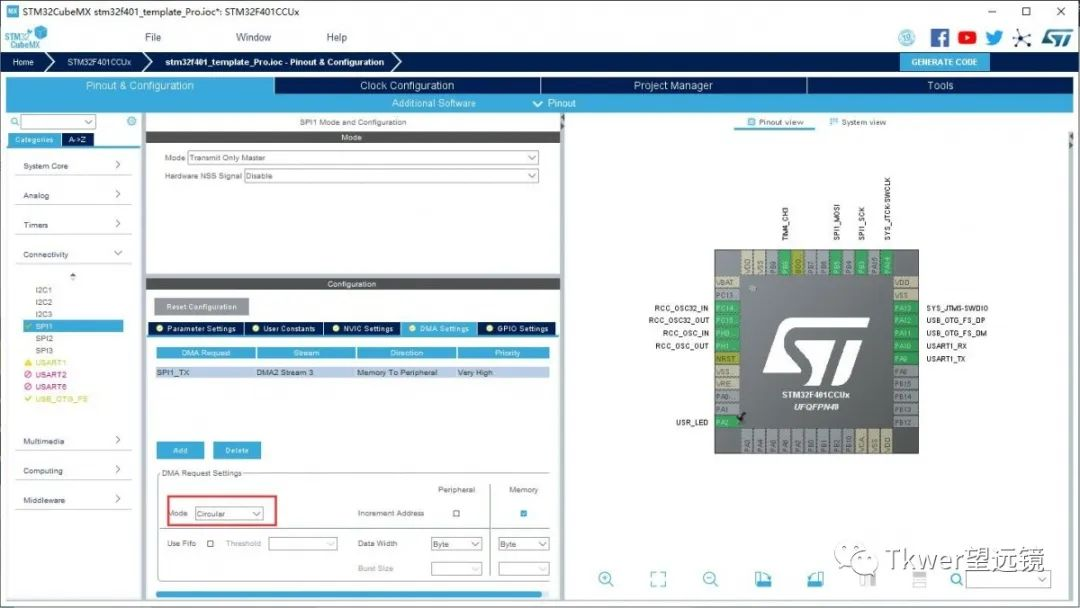Click the ST logo in header
Screen dimensions: 1080x608
(x=1057, y=38)
